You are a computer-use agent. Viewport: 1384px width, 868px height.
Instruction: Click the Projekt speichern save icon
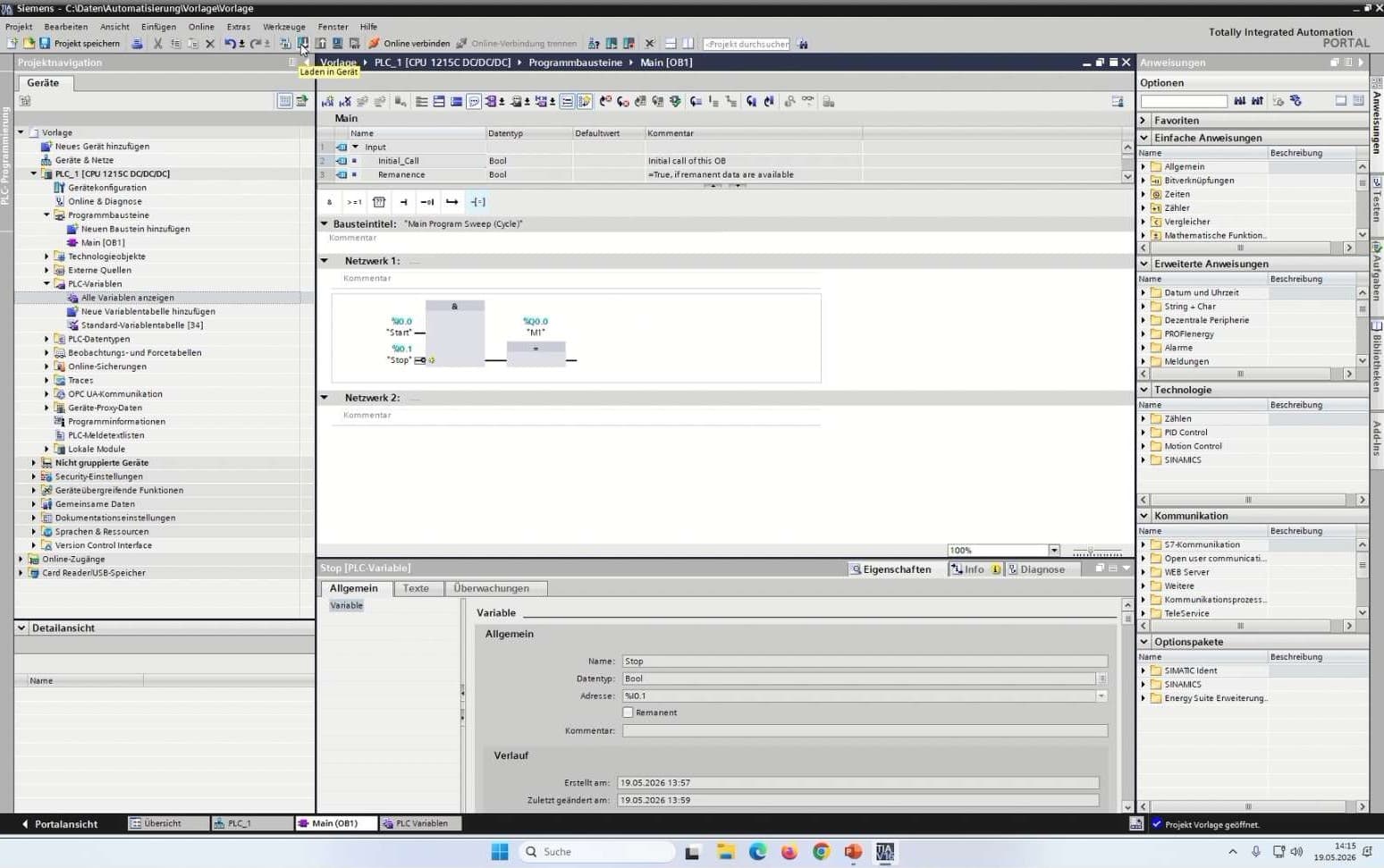click(x=45, y=43)
